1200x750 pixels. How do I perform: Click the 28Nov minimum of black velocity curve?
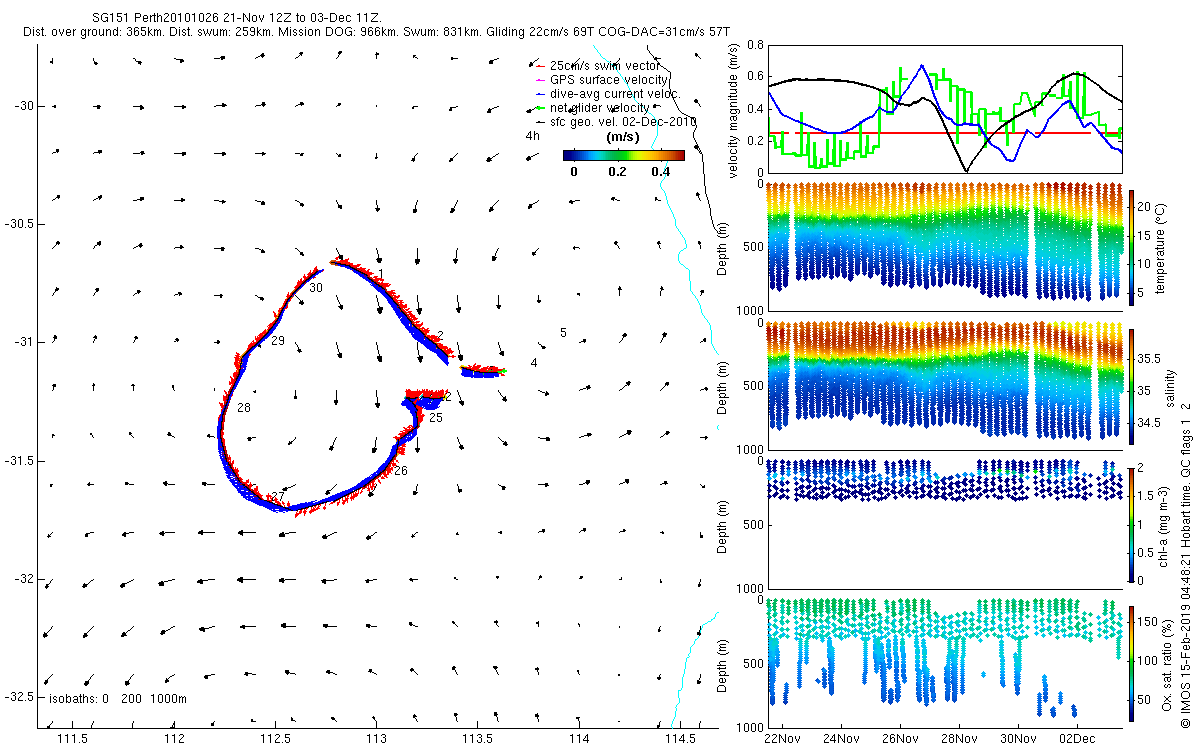[x=966, y=171]
